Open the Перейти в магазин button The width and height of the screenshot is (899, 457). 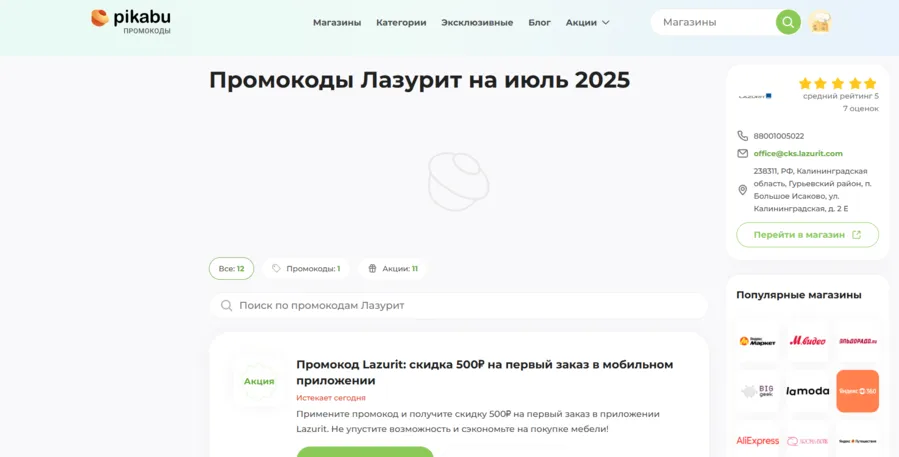tap(807, 235)
